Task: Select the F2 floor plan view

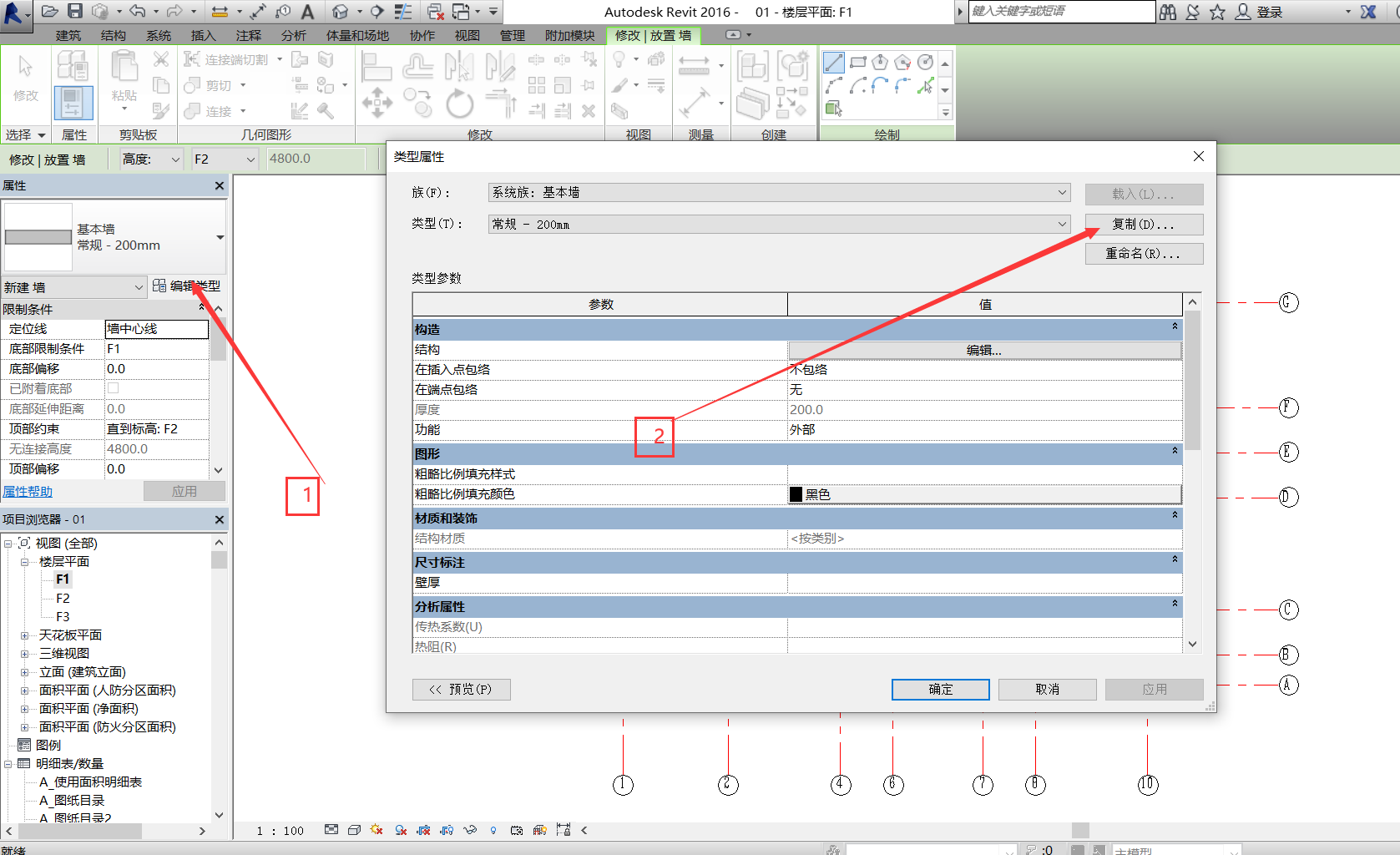Action: (63, 599)
